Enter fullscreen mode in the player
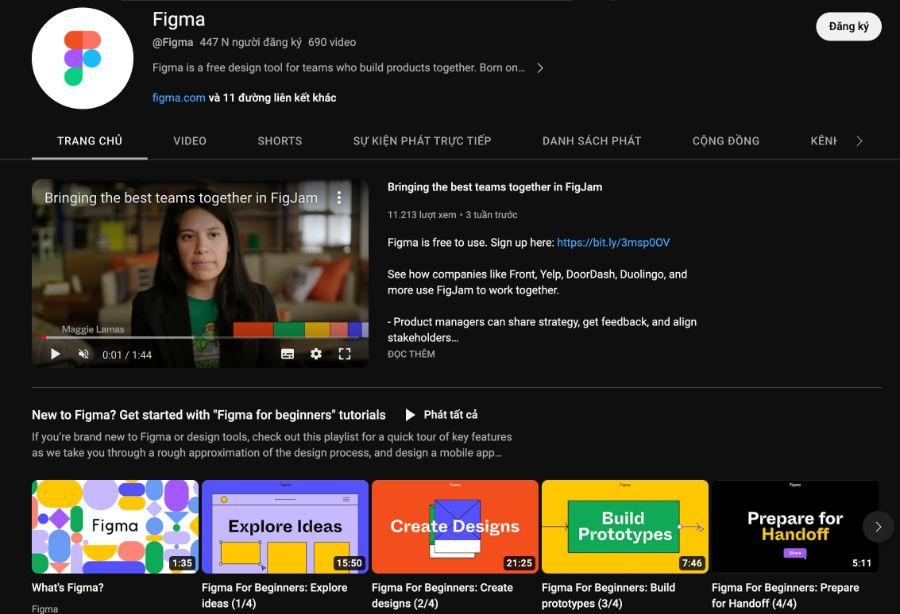The image size is (900, 614). (x=345, y=353)
